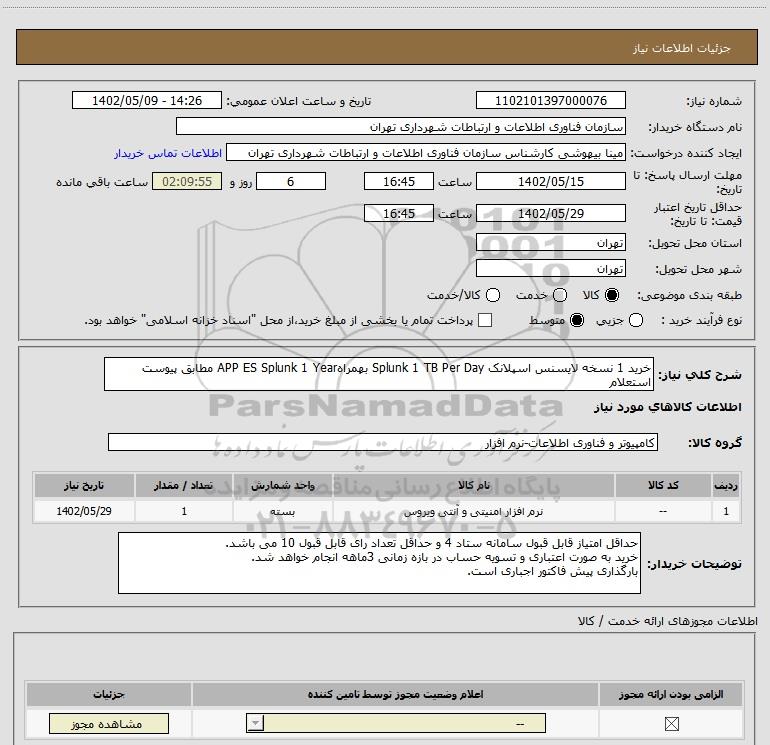Click the remaining time 02:09:55 field
The image size is (770, 745).
187,181
